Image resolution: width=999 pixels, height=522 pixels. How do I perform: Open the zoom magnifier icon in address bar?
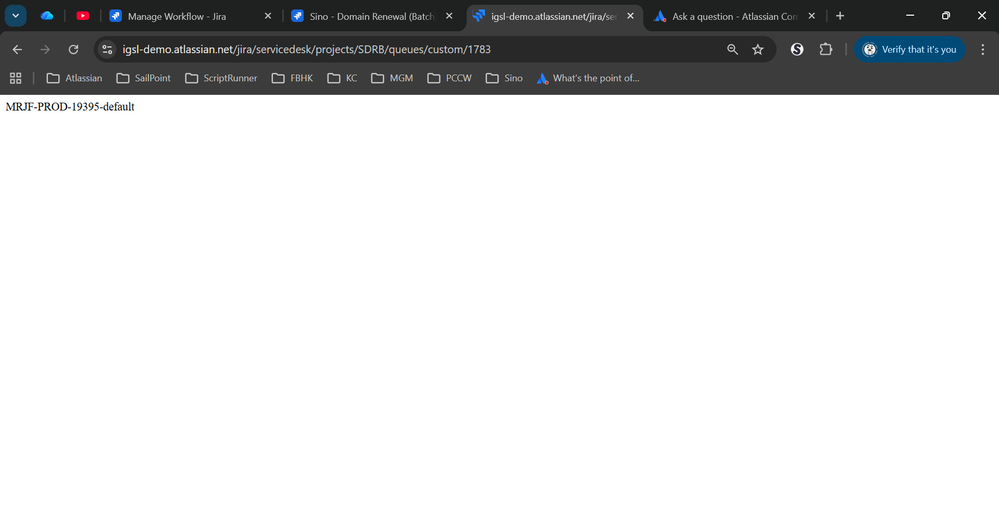coord(732,49)
